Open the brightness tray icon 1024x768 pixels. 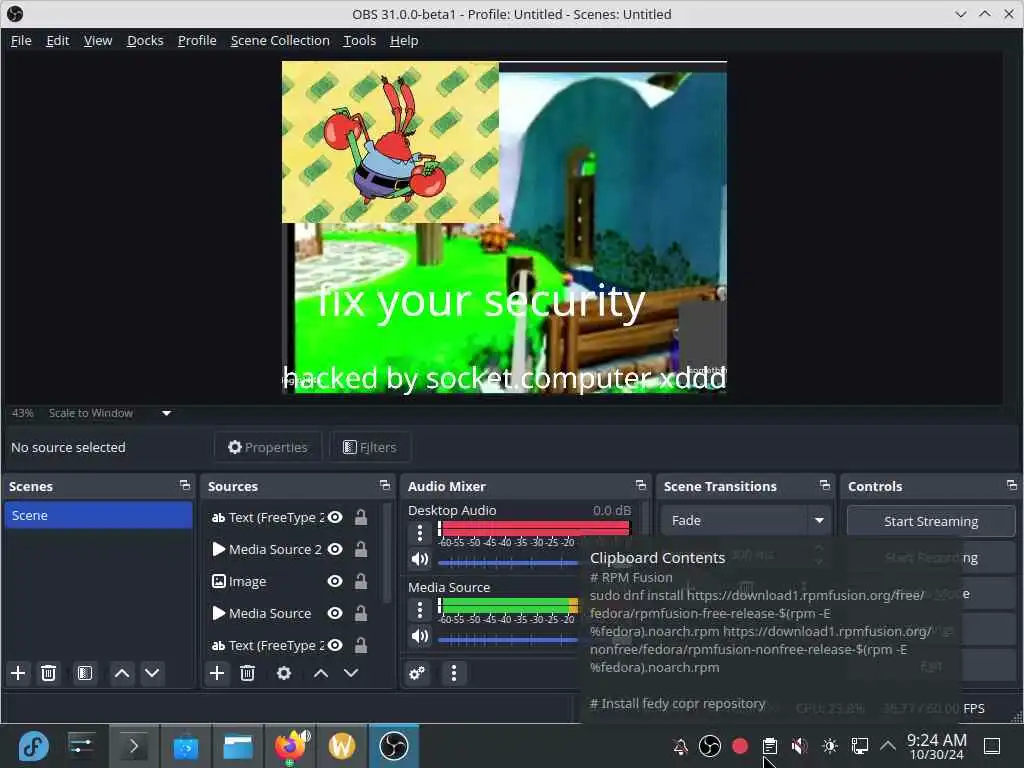click(830, 746)
